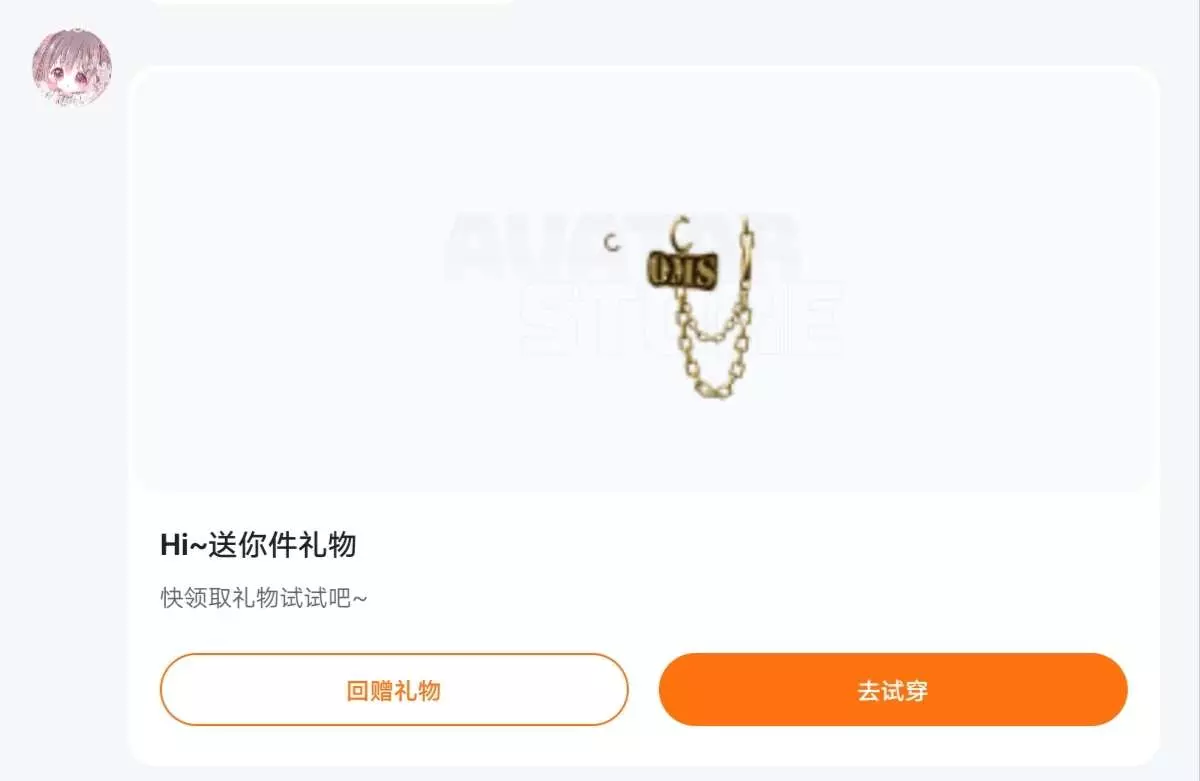
Task: Click the STORE watermark text
Action: point(682,320)
